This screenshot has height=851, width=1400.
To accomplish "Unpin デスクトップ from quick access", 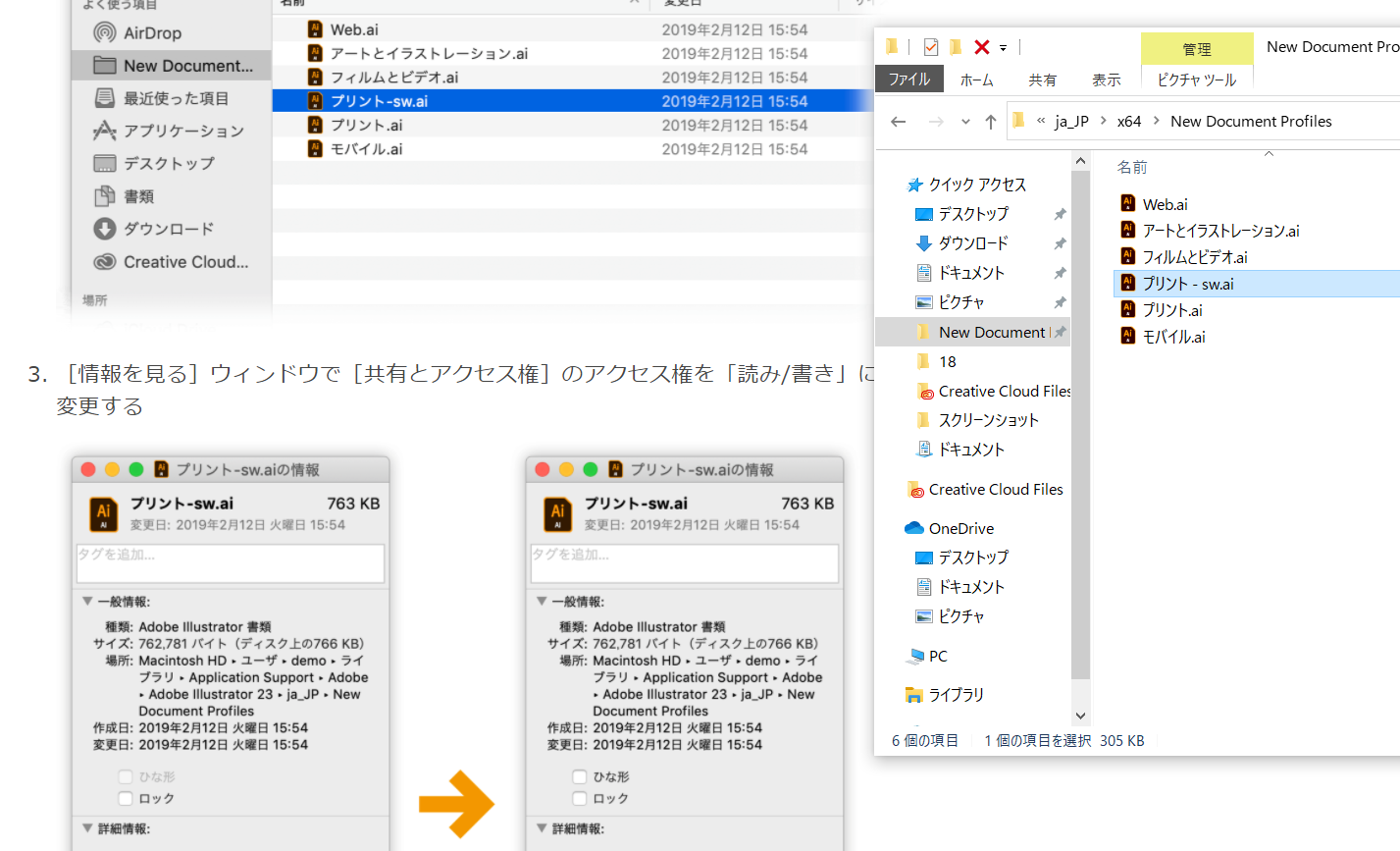I will [1060, 213].
